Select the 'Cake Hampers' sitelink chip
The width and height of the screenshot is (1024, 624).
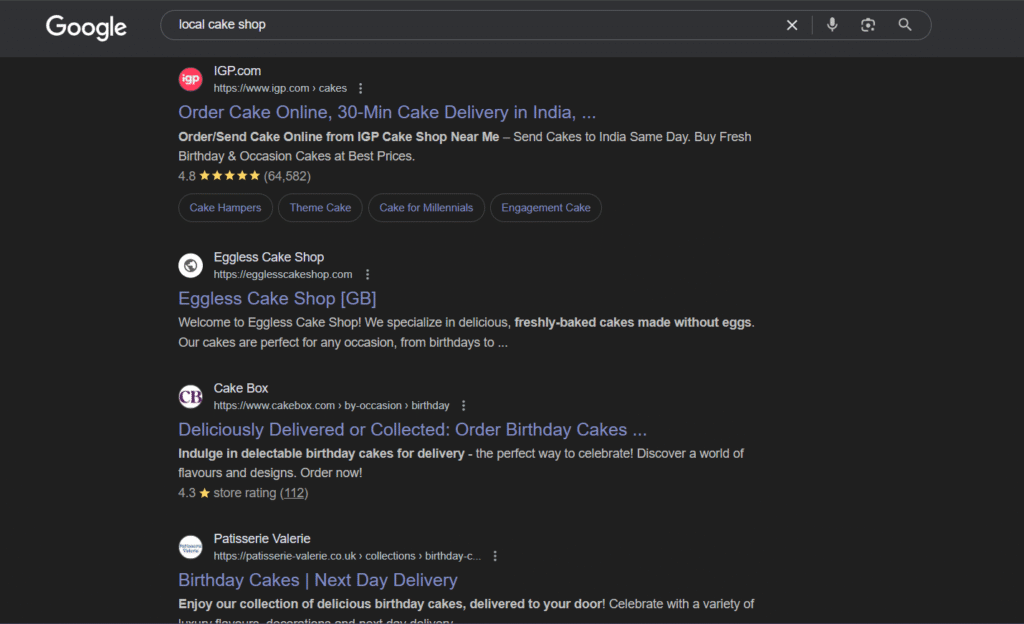point(225,208)
